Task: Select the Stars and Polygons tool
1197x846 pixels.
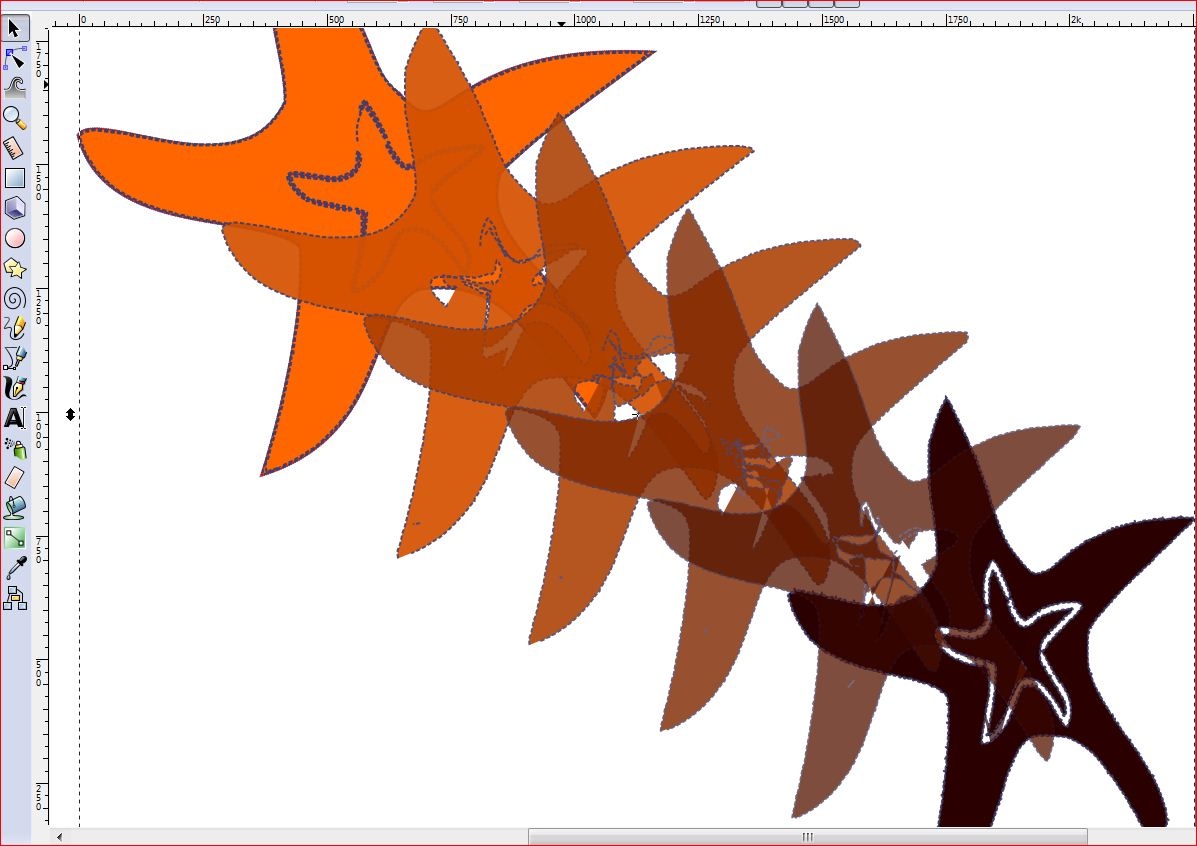Action: [x=15, y=268]
